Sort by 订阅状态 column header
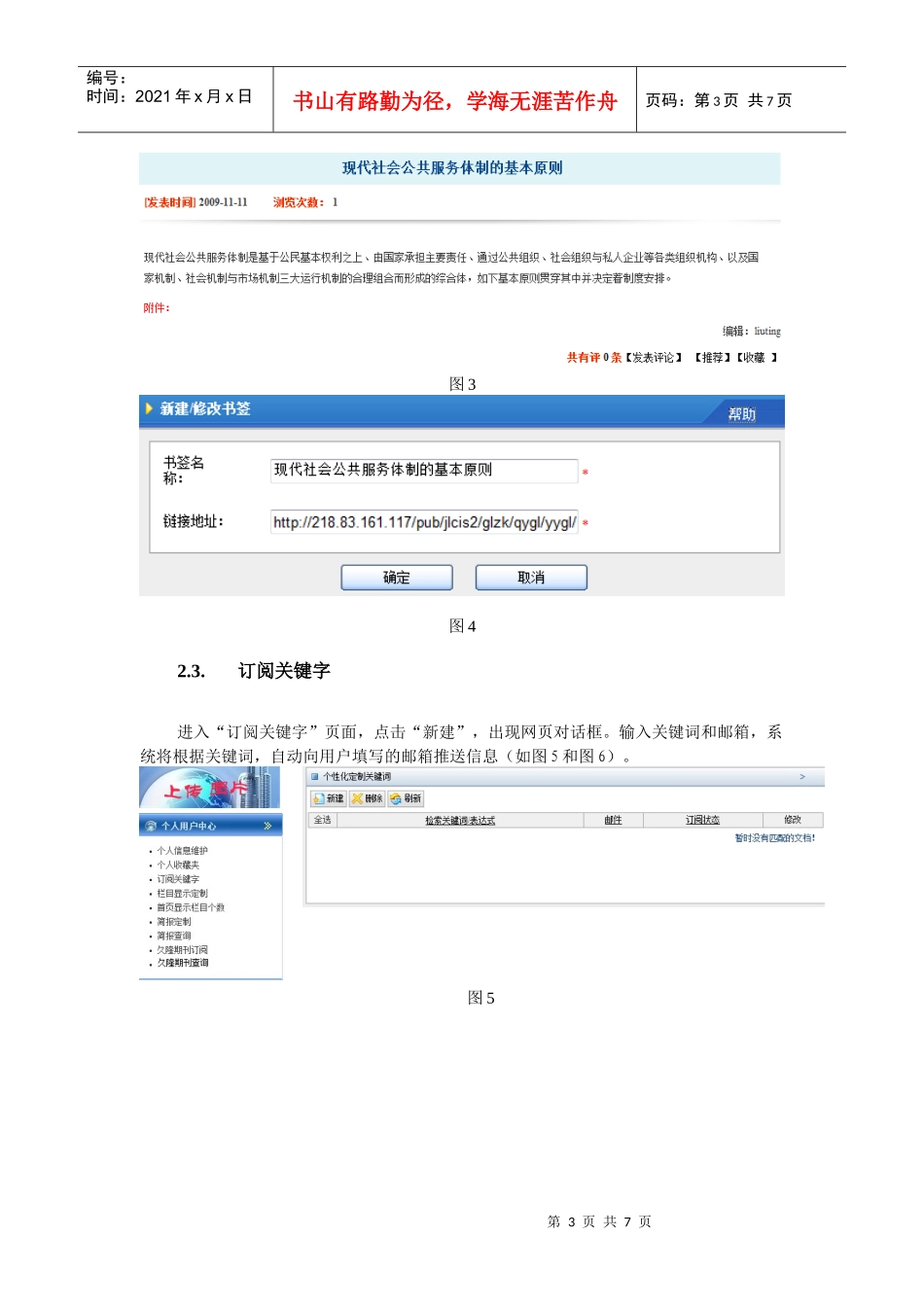The height and width of the screenshot is (1307, 924). tap(702, 821)
